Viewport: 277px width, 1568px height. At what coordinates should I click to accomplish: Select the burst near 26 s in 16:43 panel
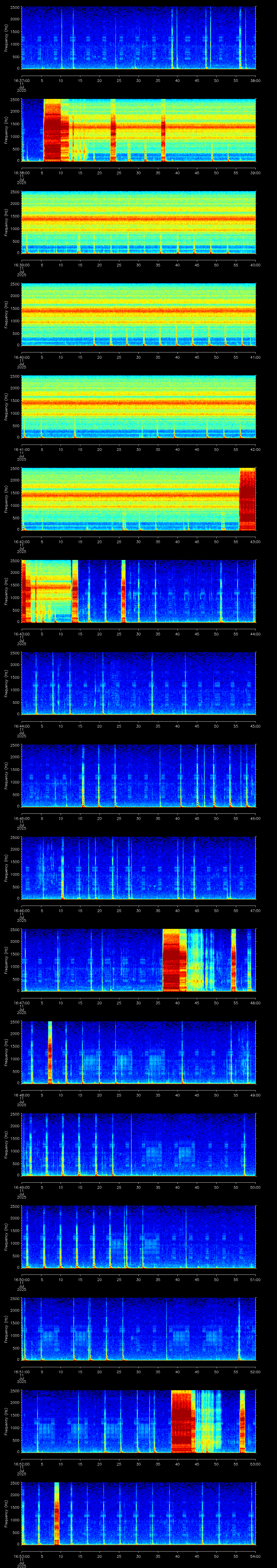[x=124, y=591]
